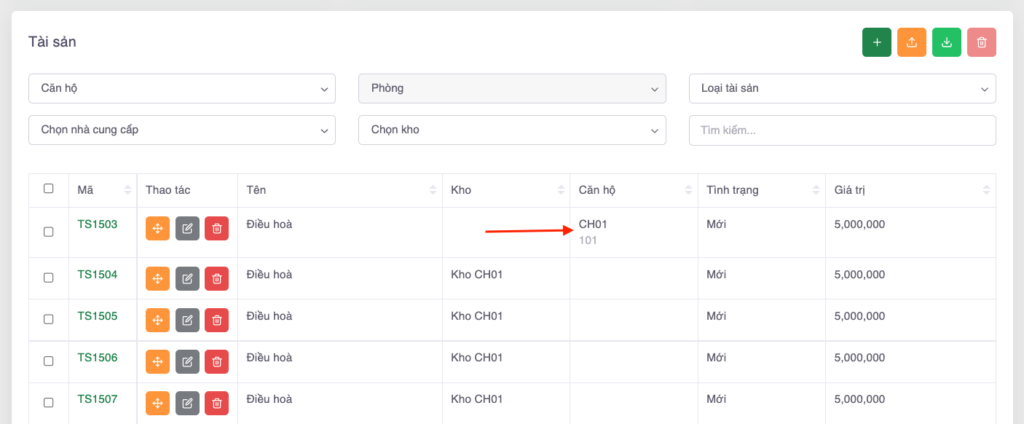The height and width of the screenshot is (424, 1024).
Task: Check the checkbox for row TS1503
Action: 48,232
